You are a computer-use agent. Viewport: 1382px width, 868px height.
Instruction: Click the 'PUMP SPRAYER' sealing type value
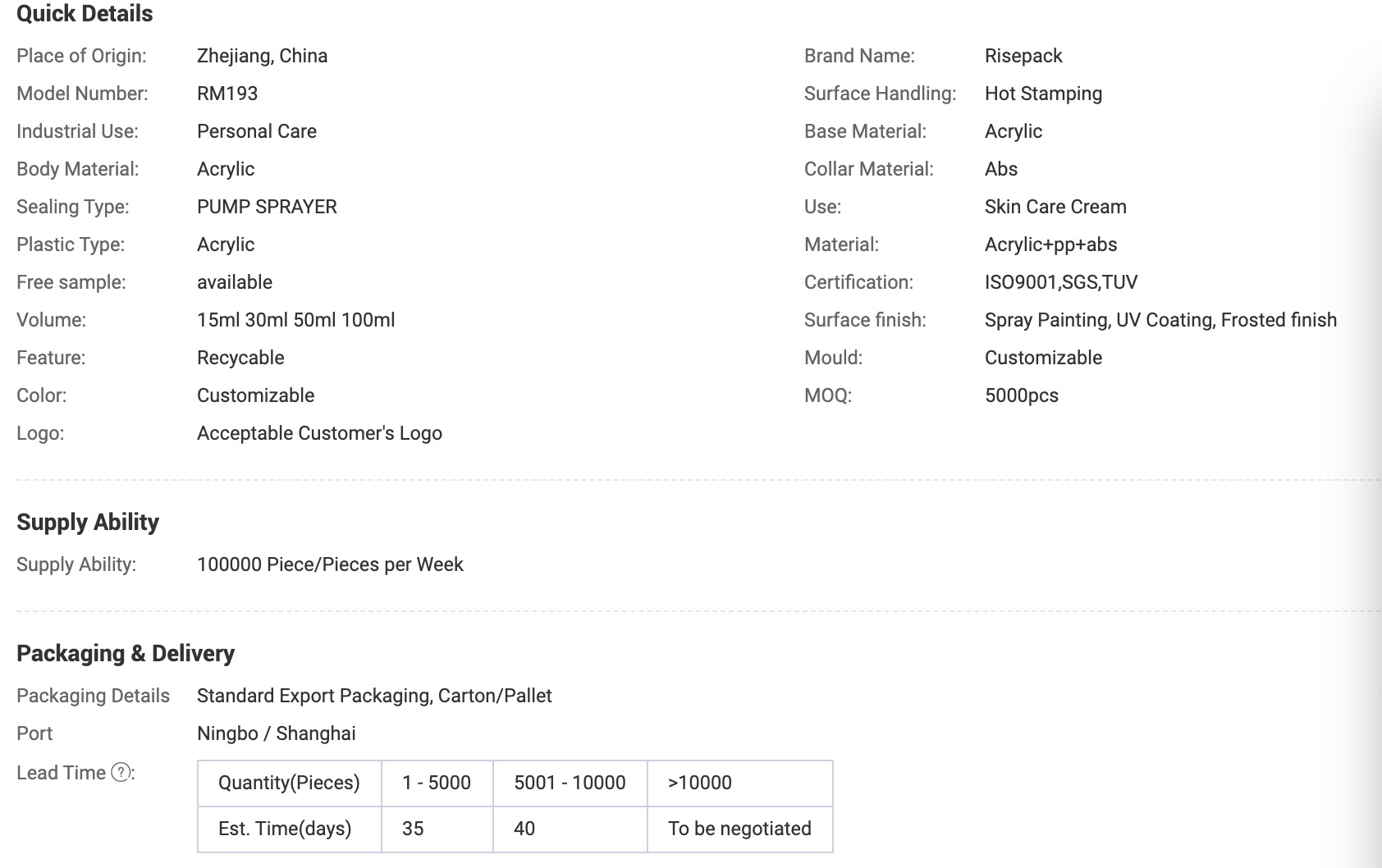click(x=267, y=207)
